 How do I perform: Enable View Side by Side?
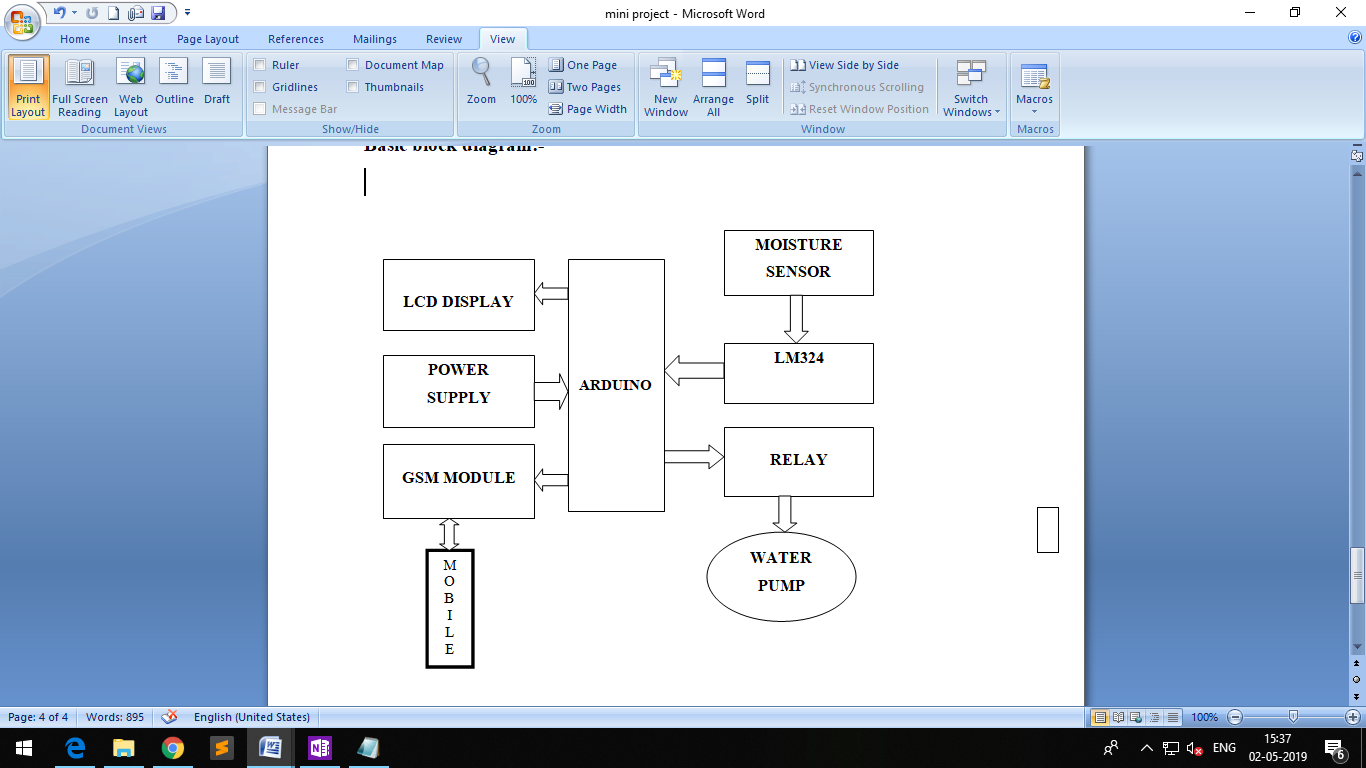click(845, 65)
